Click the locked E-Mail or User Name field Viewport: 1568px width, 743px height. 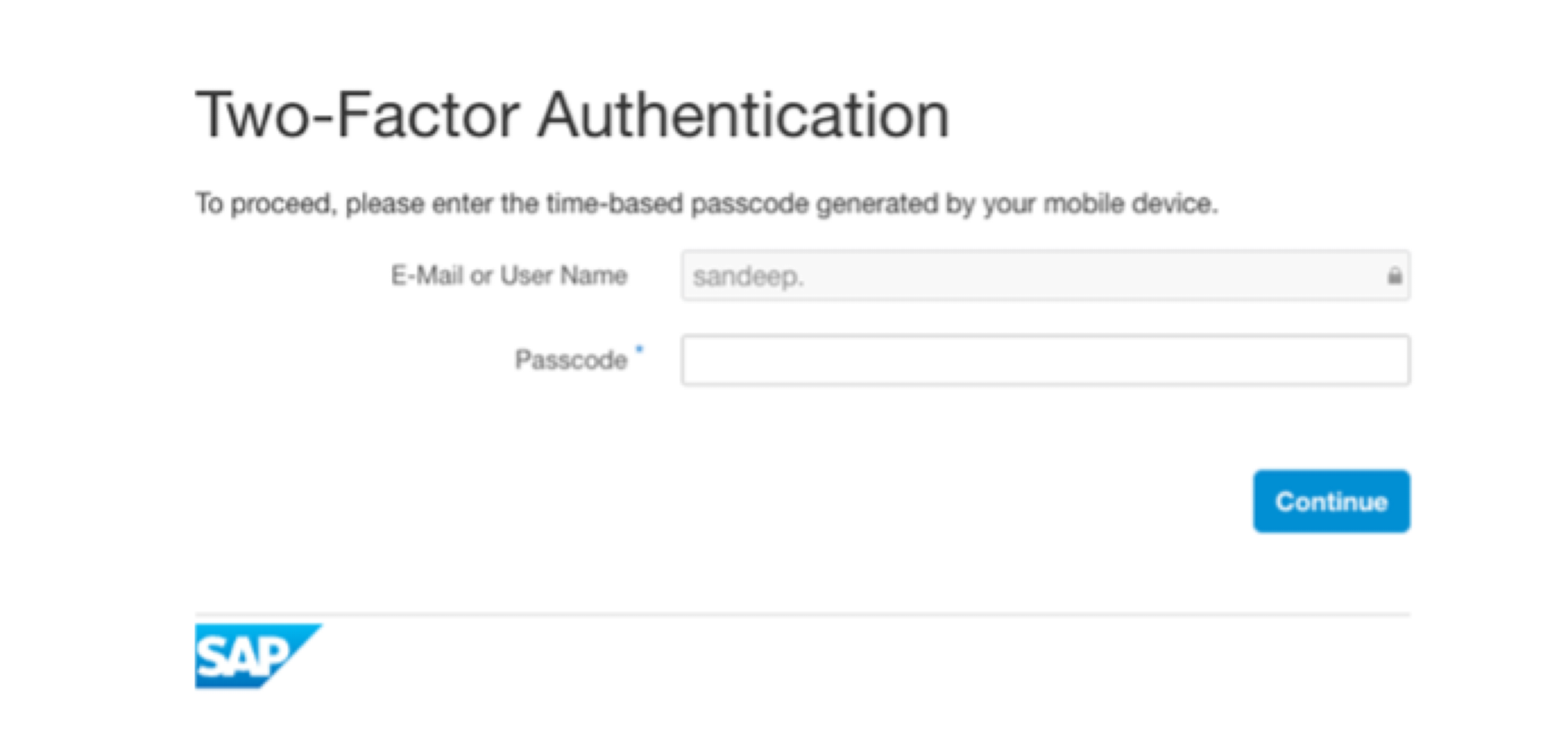point(1045,276)
